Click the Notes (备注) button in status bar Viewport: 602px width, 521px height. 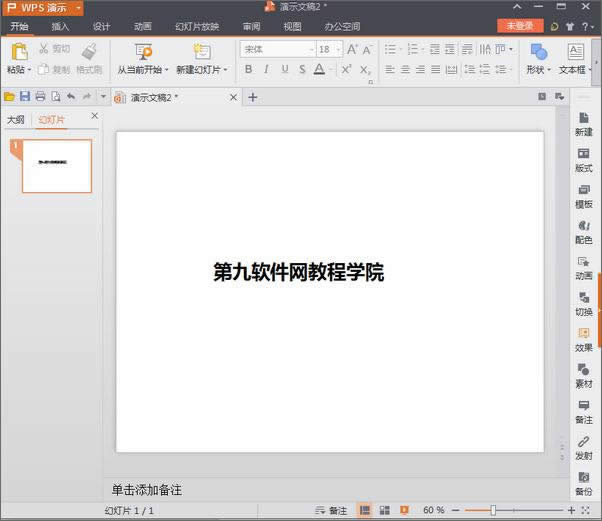point(331,511)
